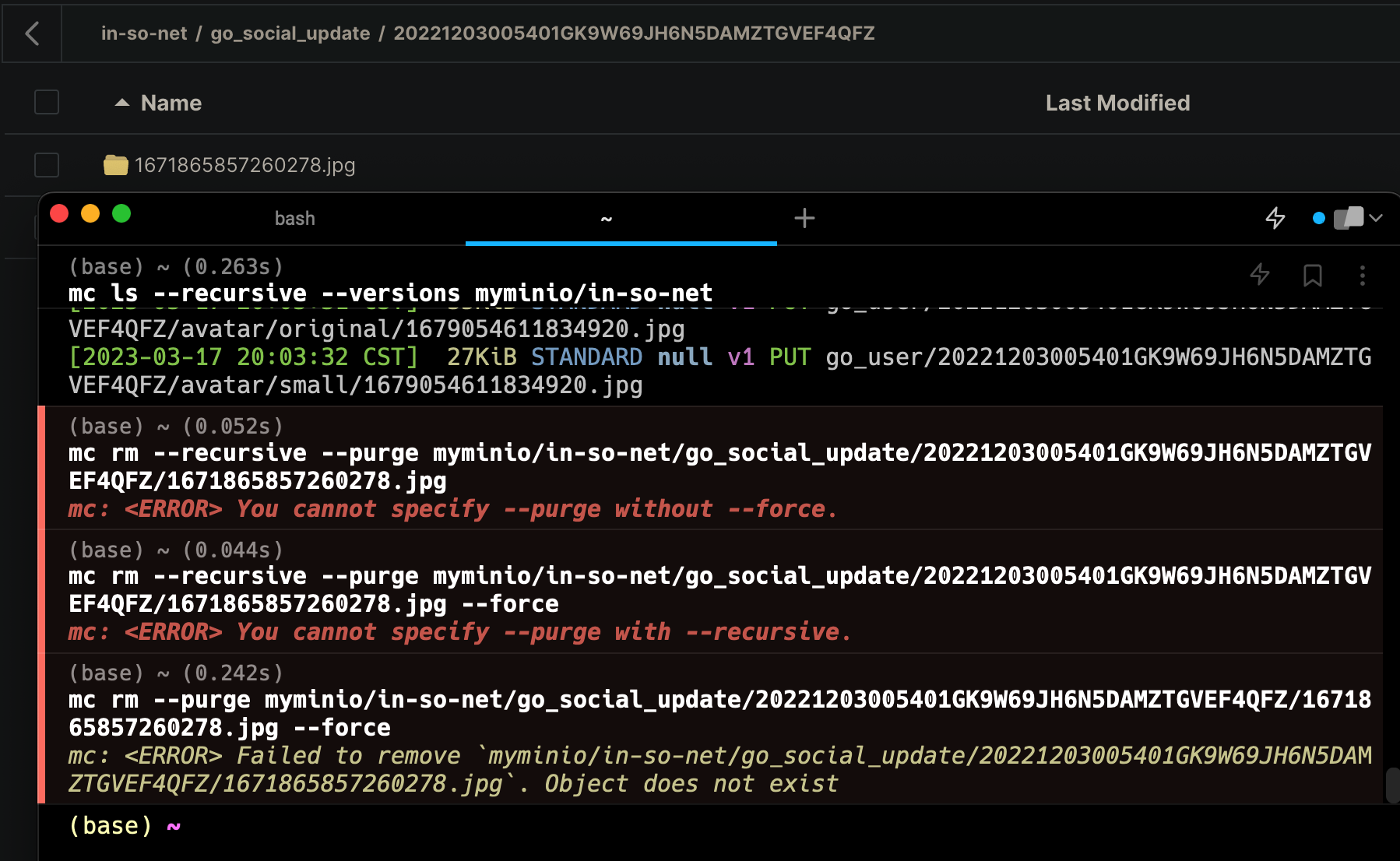
Task: Open the 1671865857260278.jpg folder icon
Action: click(115, 165)
